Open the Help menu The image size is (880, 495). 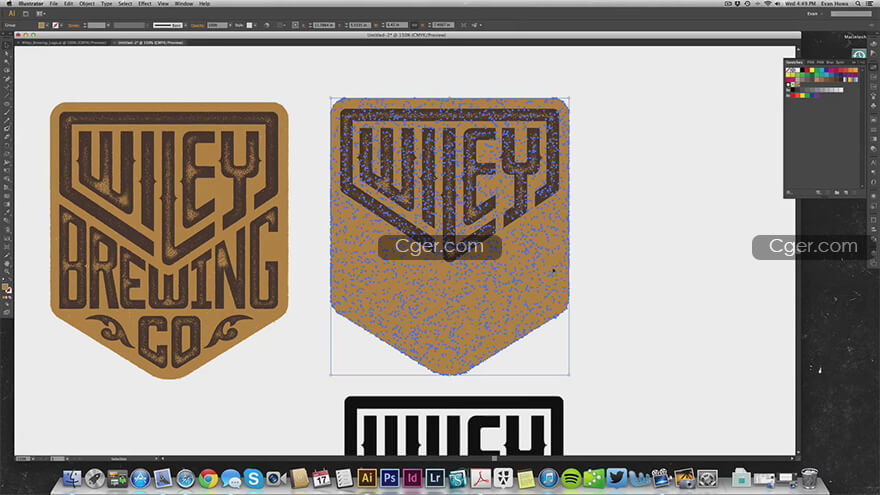[204, 3]
